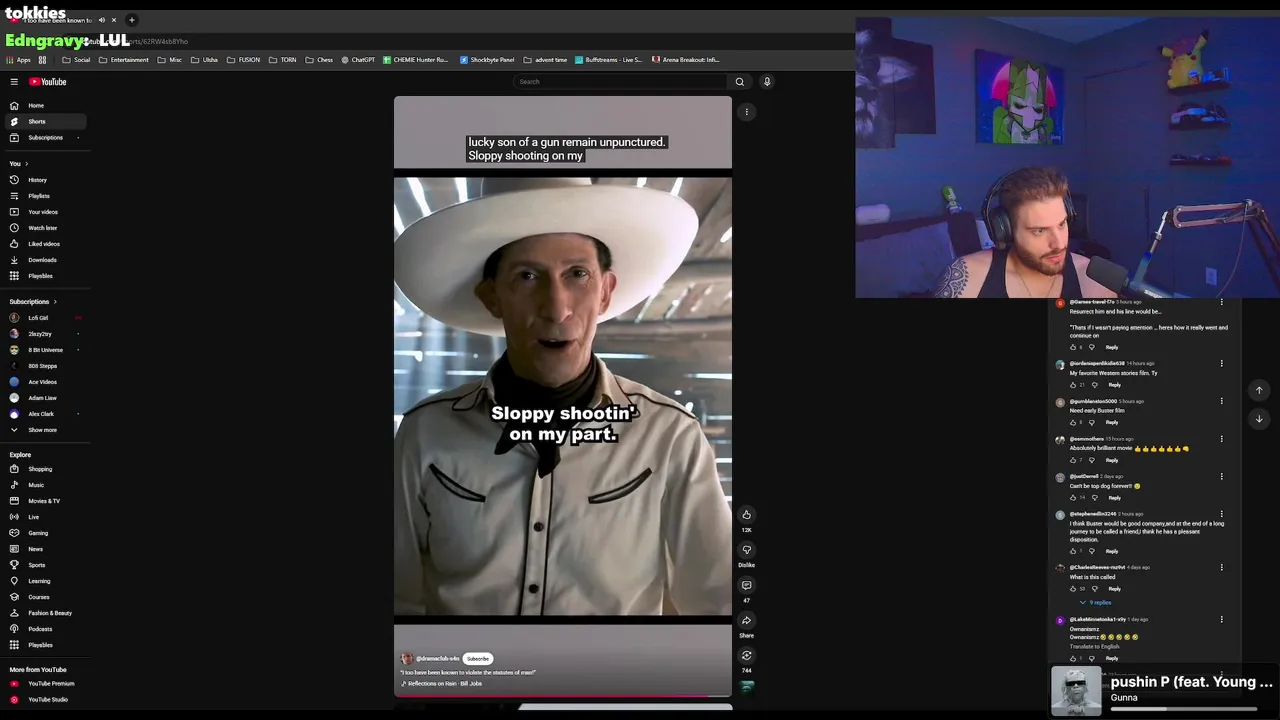Viewport: 1280px width, 720px height.
Task: Go to previous Short with up arrow
Action: (x=1259, y=390)
